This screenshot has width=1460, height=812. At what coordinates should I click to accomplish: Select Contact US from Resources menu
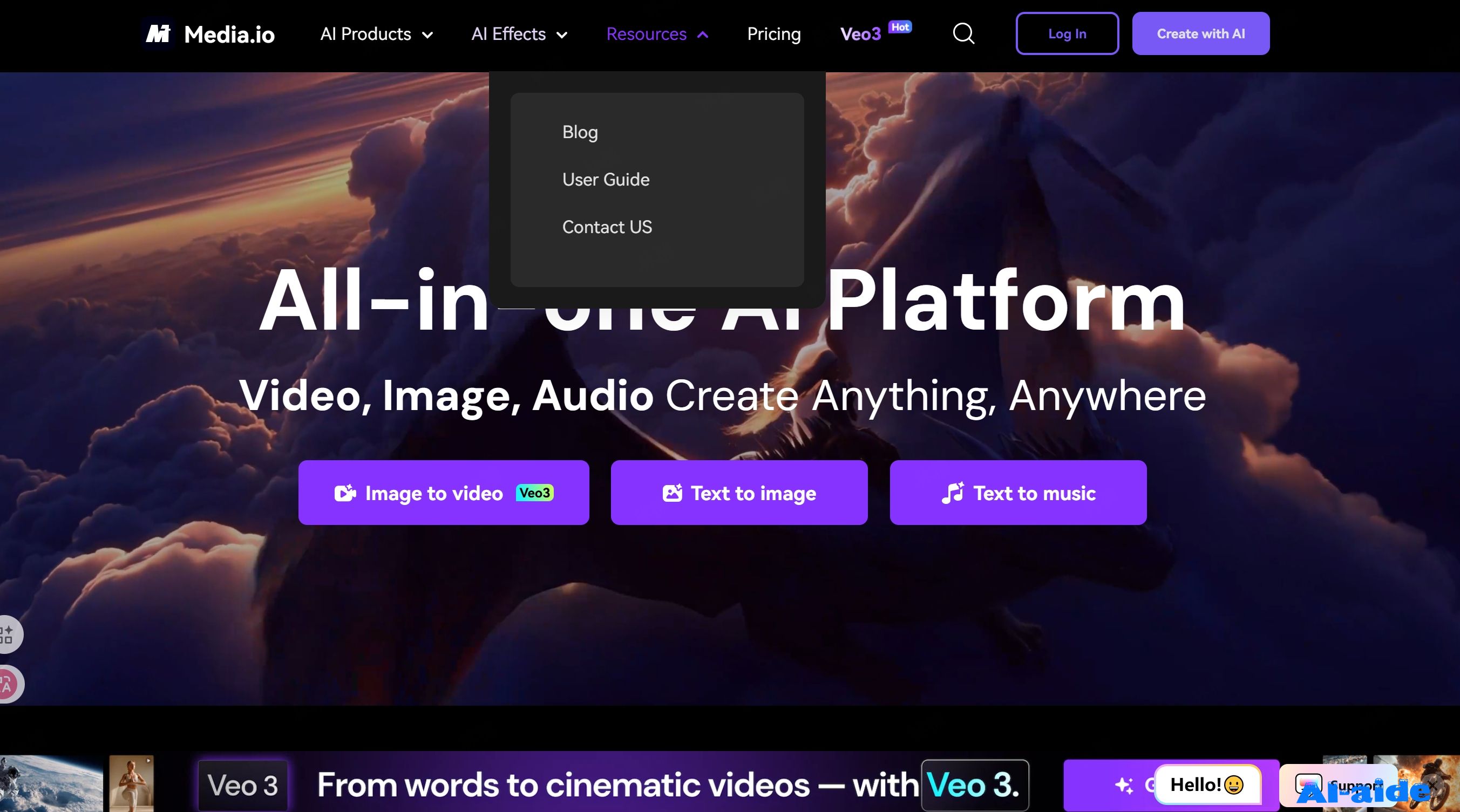(607, 227)
